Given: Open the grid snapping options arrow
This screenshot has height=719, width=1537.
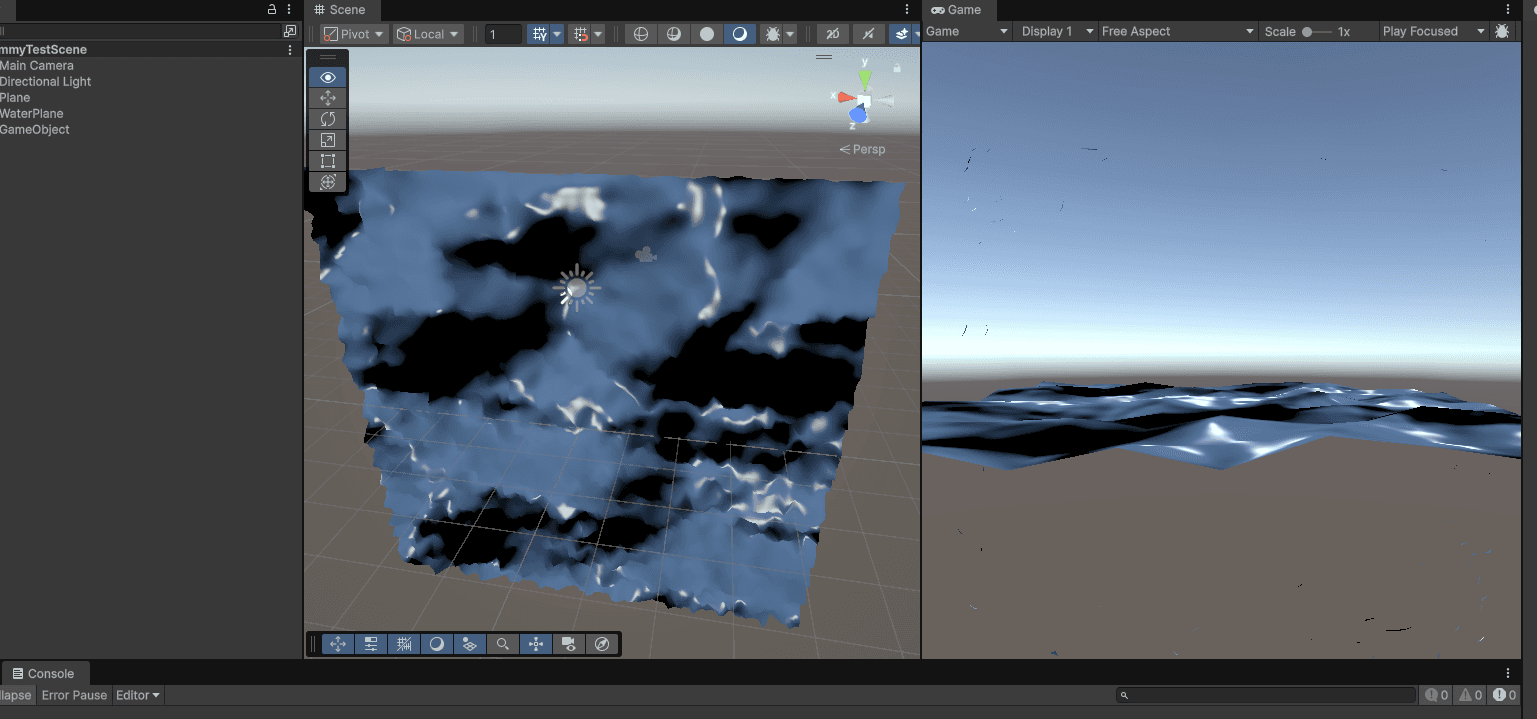Looking at the screenshot, I should point(598,34).
